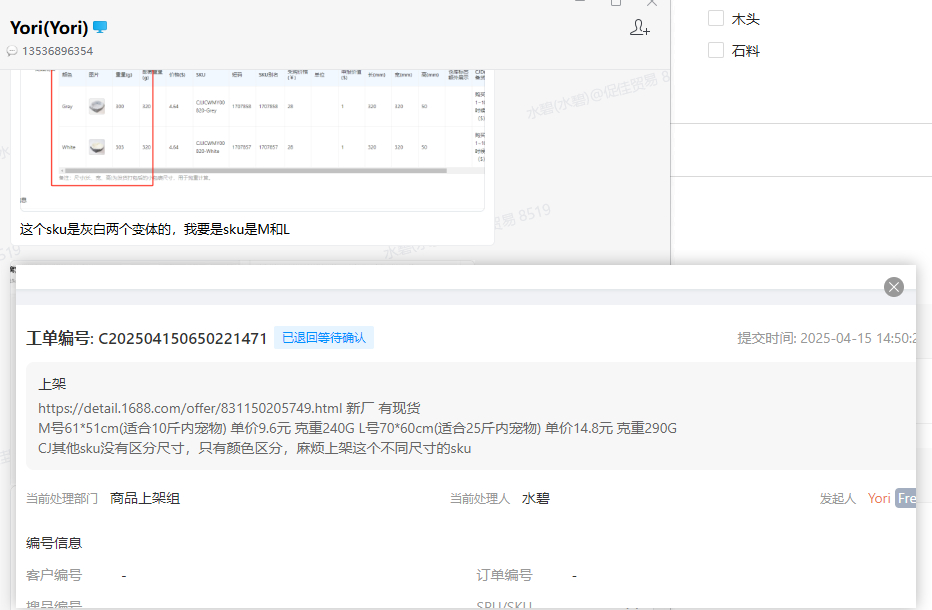Click the Fre tag next to Yori
The height and width of the screenshot is (610, 932).
click(x=905, y=498)
